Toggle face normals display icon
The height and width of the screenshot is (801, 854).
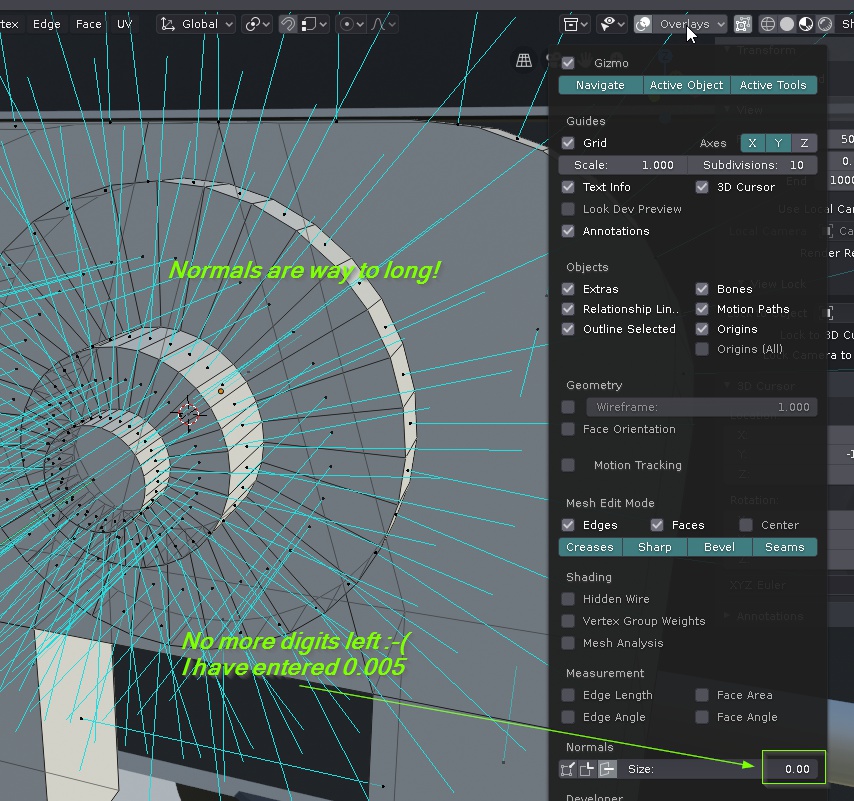[x=607, y=769]
